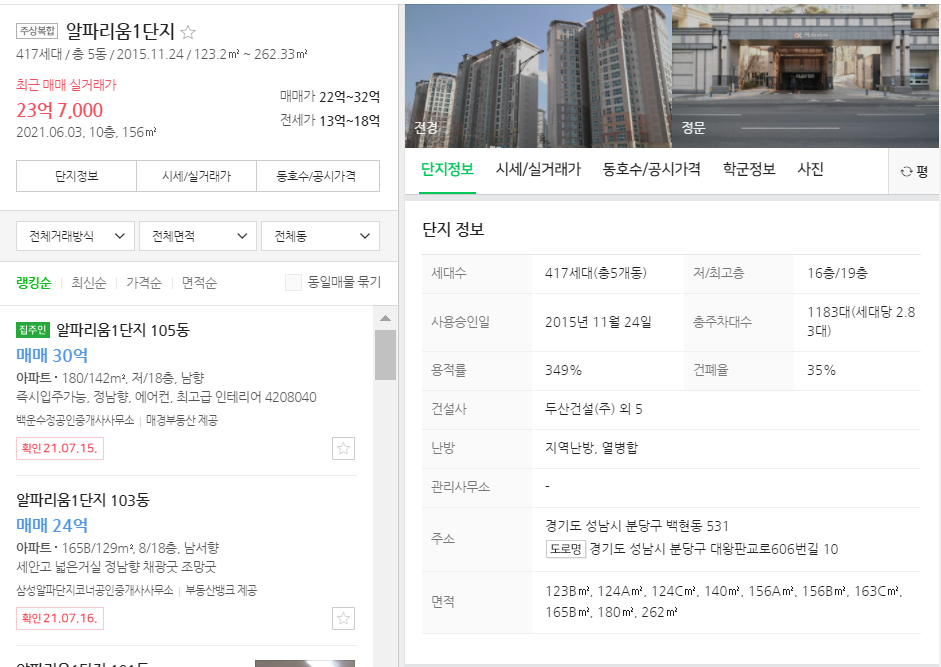
Task: Click the 매경부동산 제공 source text
Action: point(181,420)
